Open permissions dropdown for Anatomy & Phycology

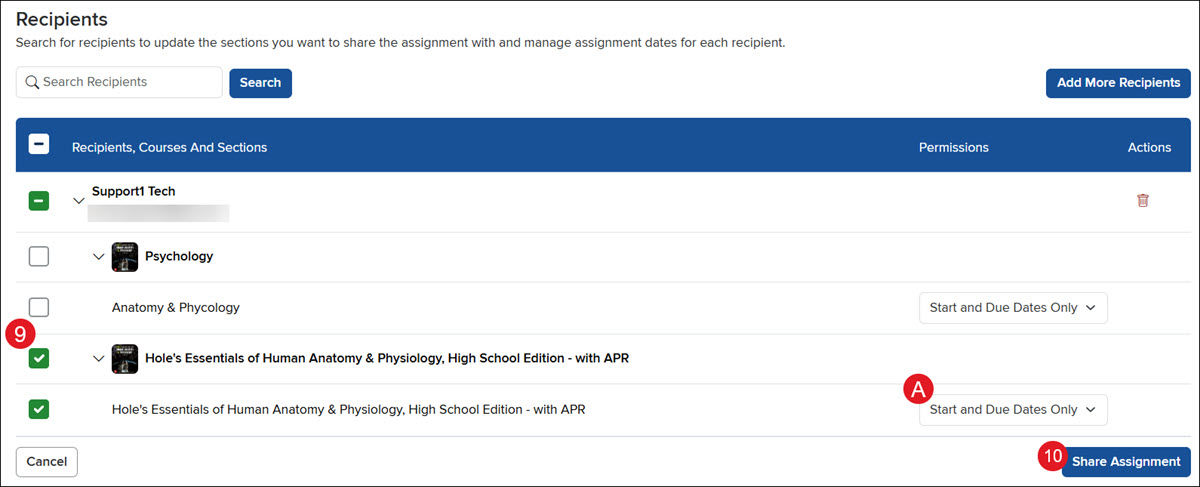pyautogui.click(x=1013, y=308)
